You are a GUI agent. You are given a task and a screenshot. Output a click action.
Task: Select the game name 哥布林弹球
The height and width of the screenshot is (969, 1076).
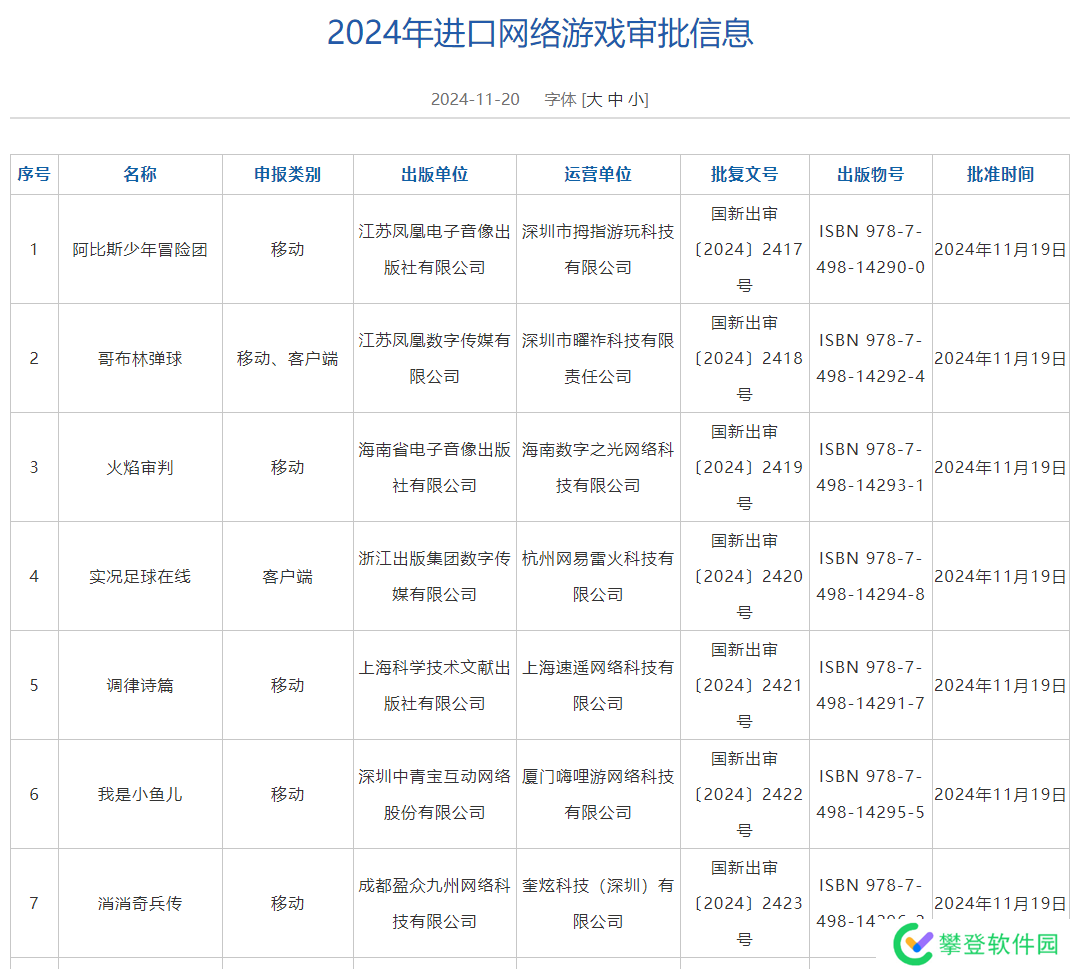(x=140, y=358)
